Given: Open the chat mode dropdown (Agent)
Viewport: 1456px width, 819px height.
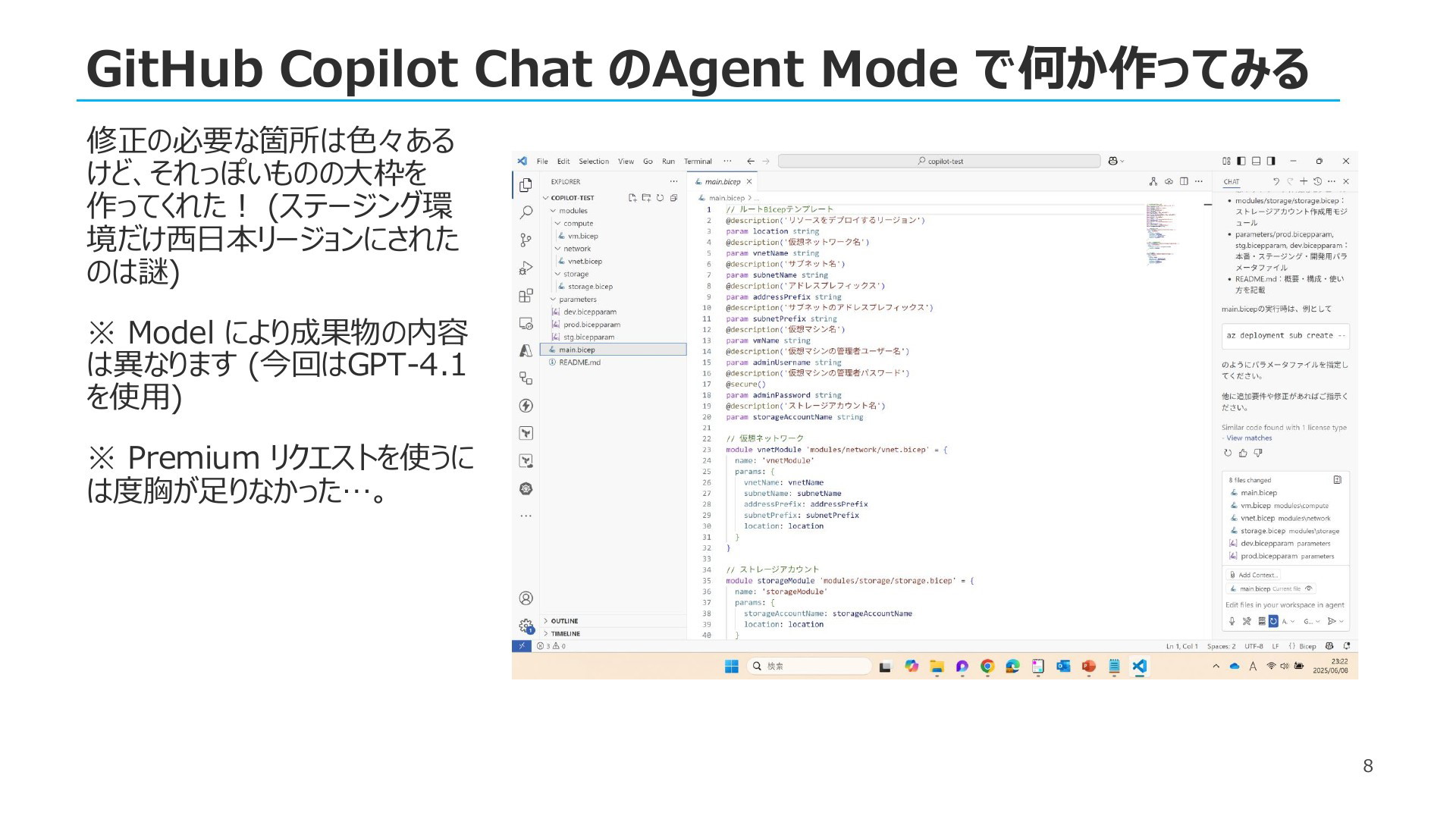Looking at the screenshot, I should (1288, 621).
